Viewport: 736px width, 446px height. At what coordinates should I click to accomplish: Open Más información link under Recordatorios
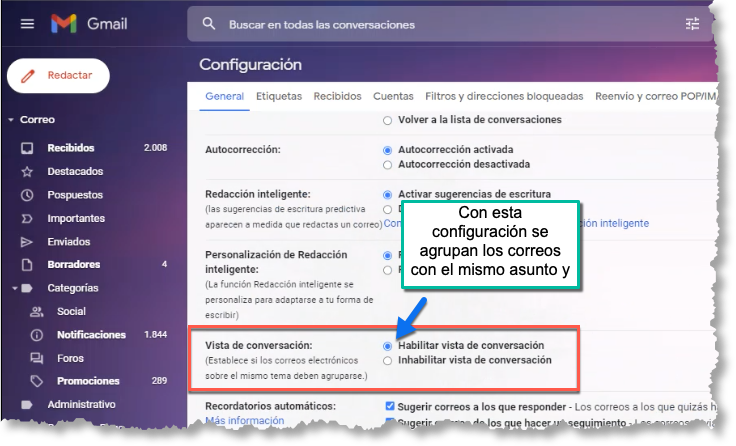coord(245,420)
